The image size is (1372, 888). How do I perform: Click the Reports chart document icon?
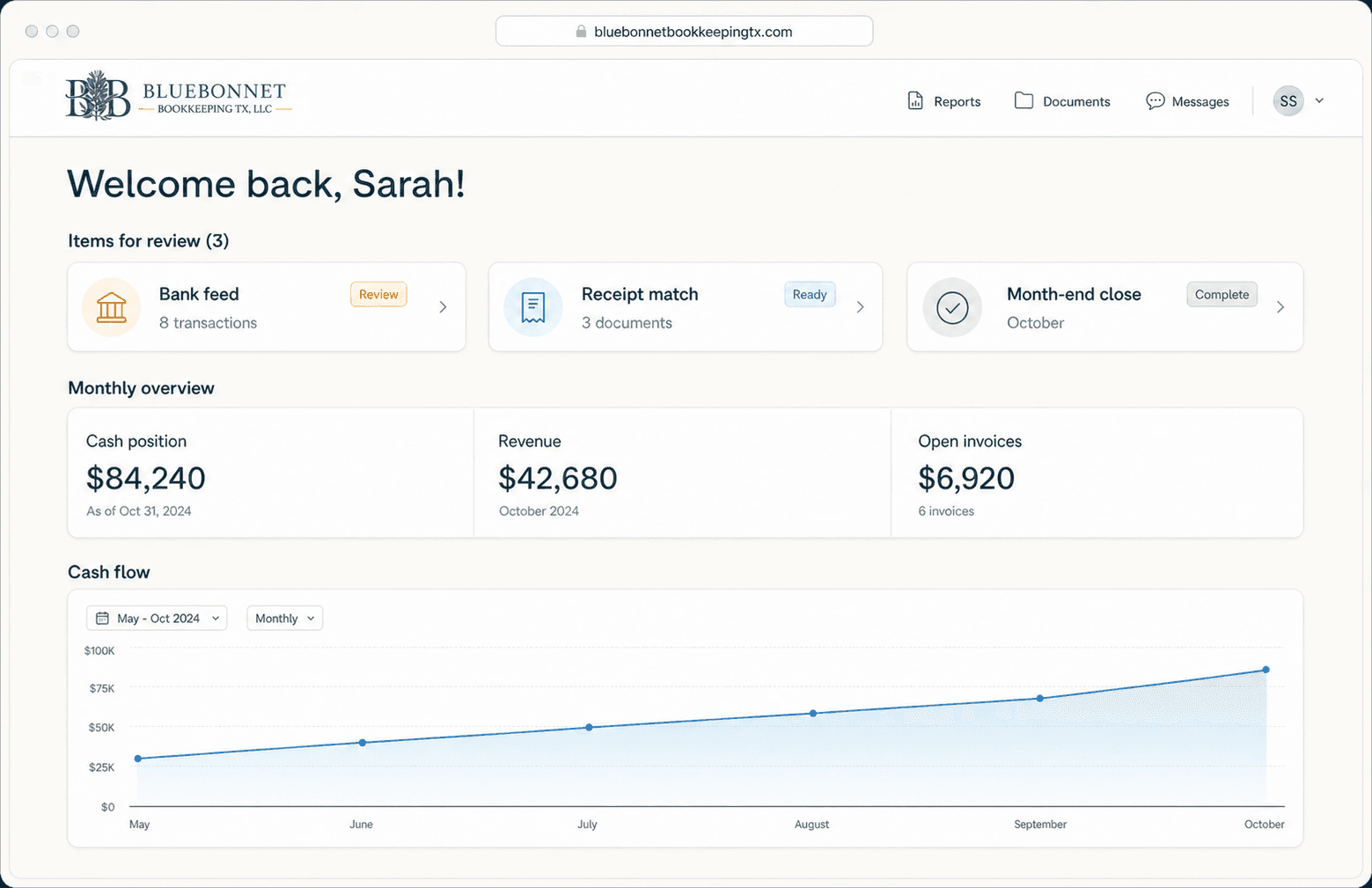(x=915, y=101)
